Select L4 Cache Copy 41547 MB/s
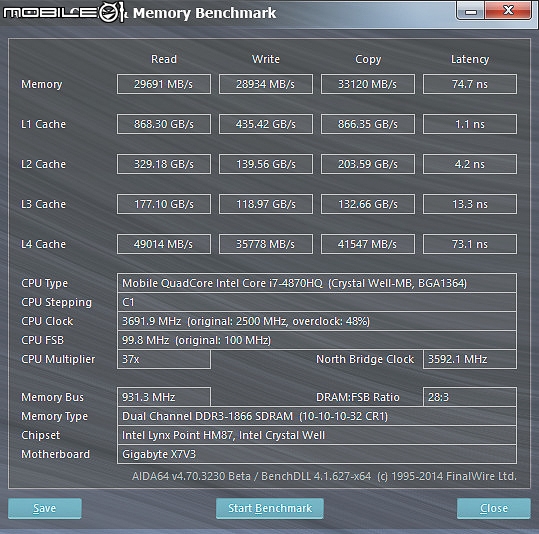 367,244
